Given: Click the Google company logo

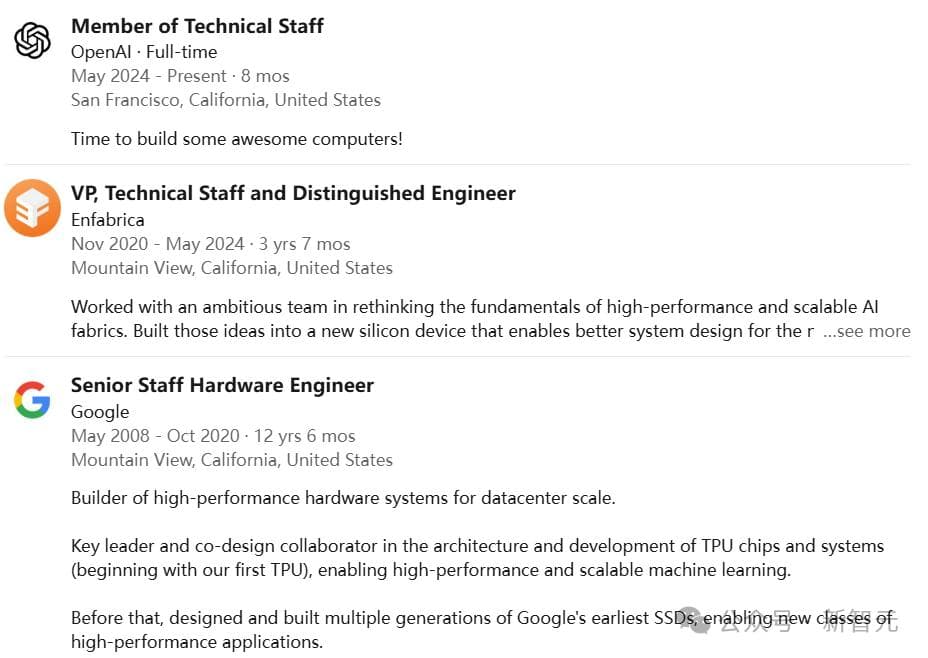Looking at the screenshot, I should point(32,400).
